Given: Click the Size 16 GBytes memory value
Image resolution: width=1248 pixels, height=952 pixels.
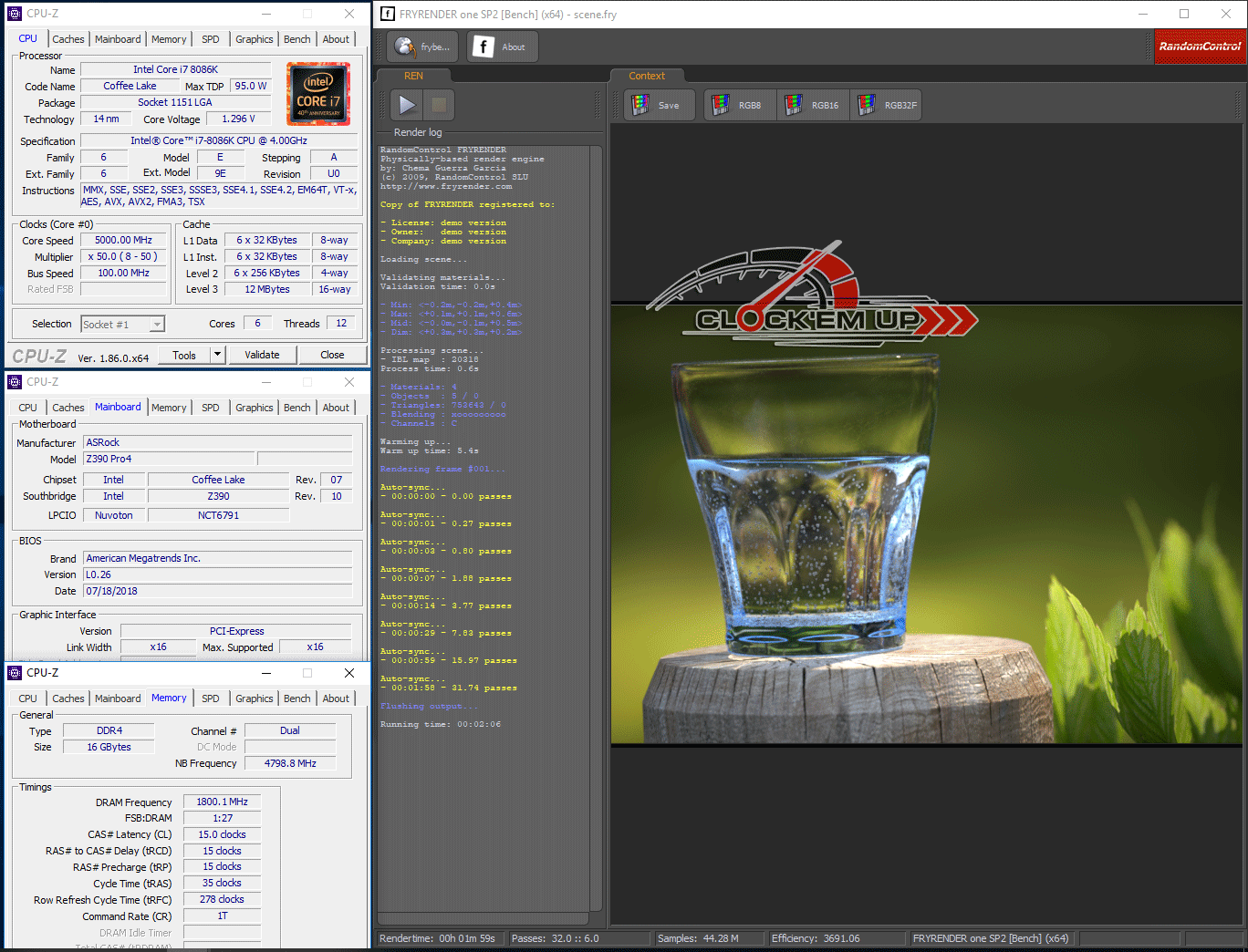Looking at the screenshot, I should click(109, 747).
